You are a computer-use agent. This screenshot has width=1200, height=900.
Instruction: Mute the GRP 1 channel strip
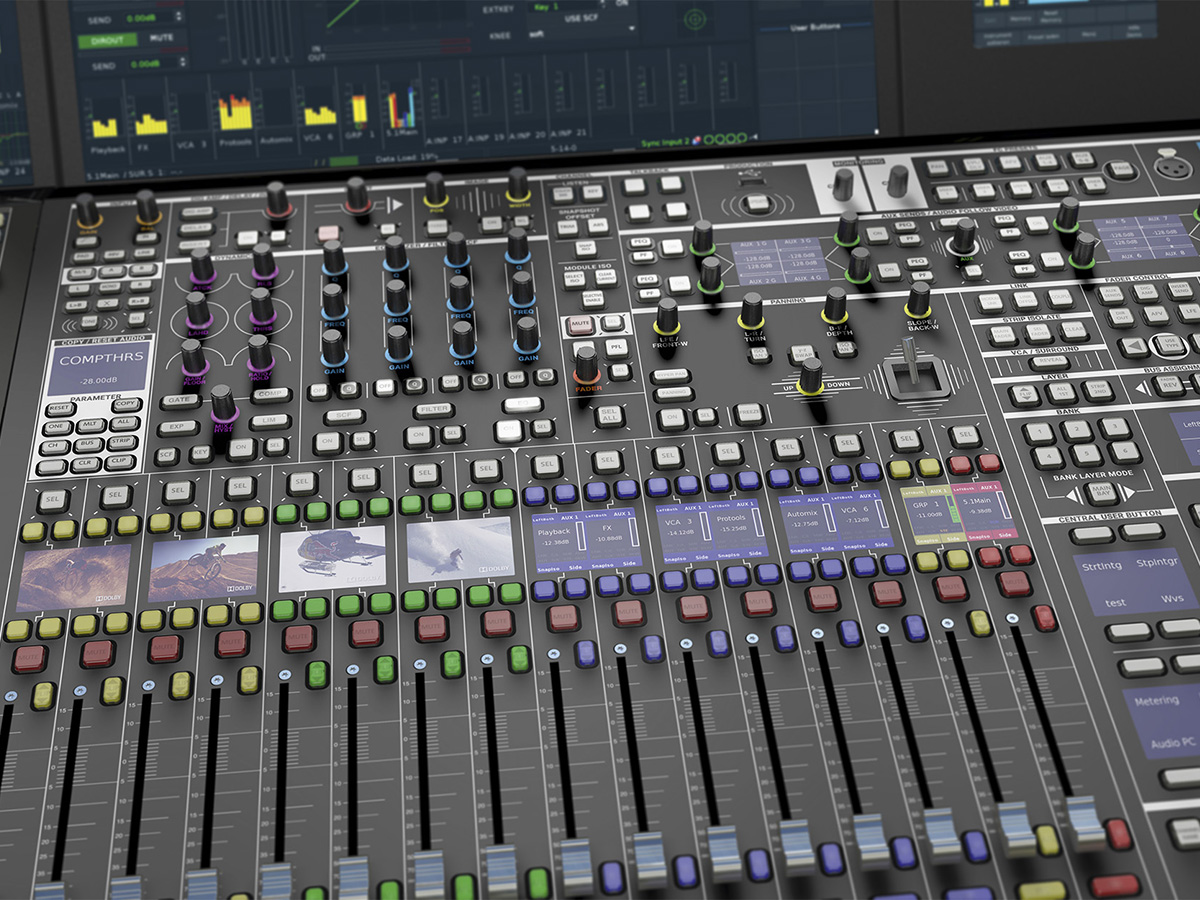coord(952,588)
